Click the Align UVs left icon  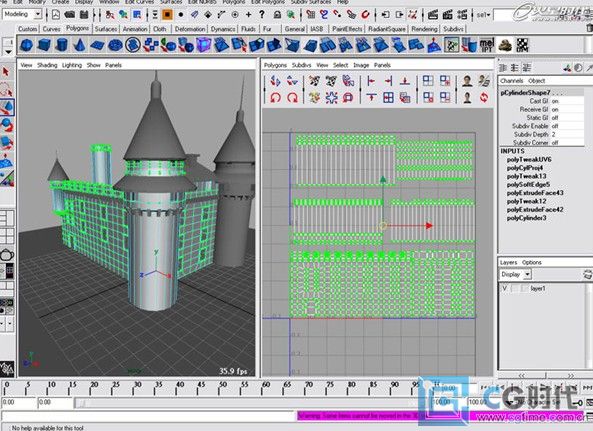point(371,81)
